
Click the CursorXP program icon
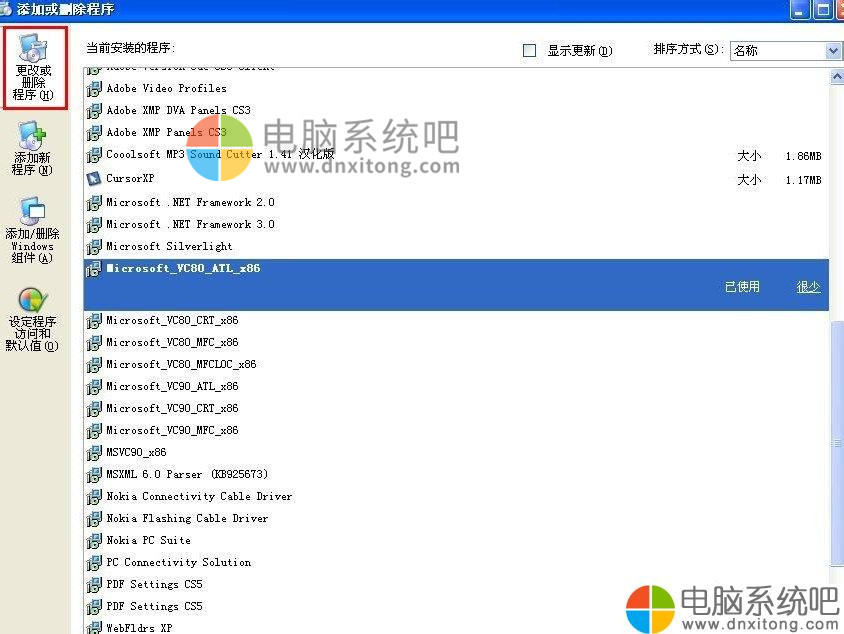point(94,178)
